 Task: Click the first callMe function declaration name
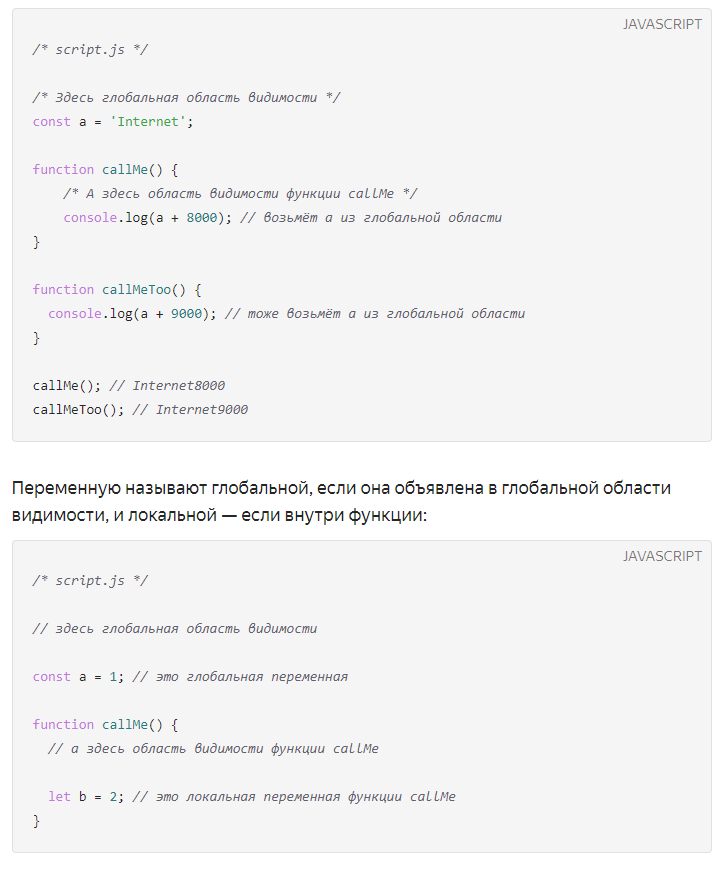125,170
